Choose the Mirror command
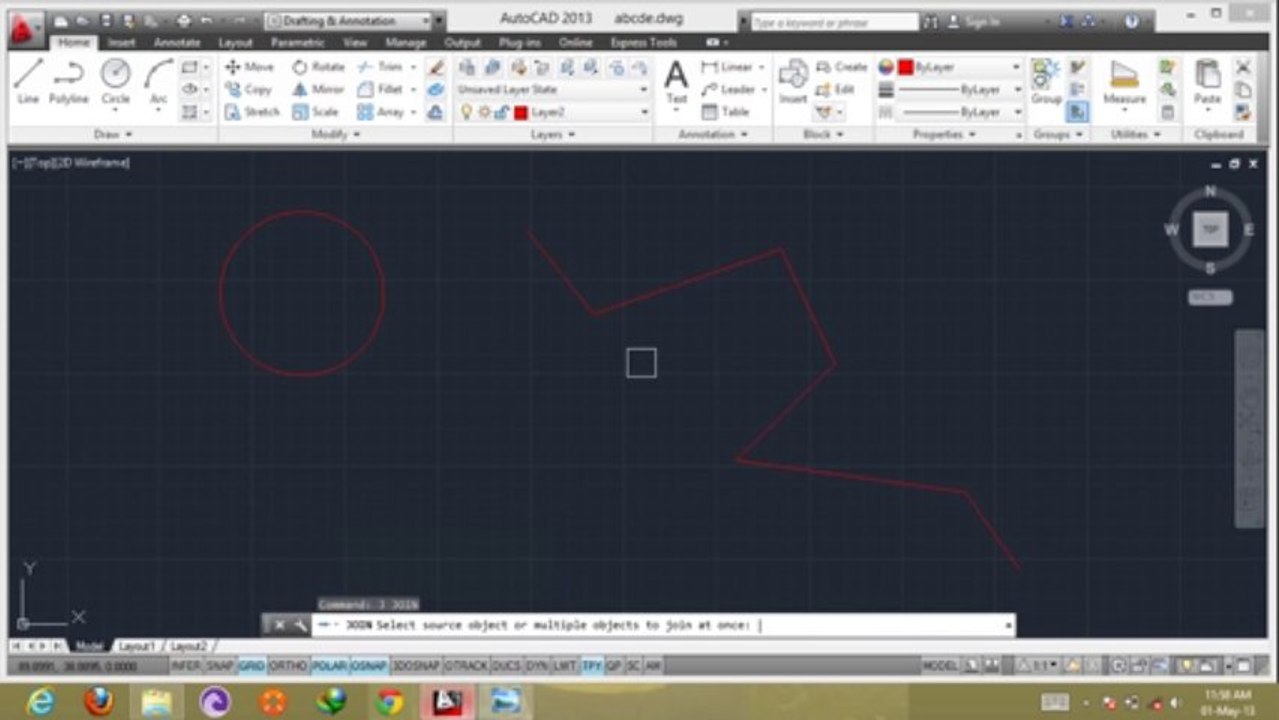Viewport: 1279px width, 720px height. tap(318, 89)
